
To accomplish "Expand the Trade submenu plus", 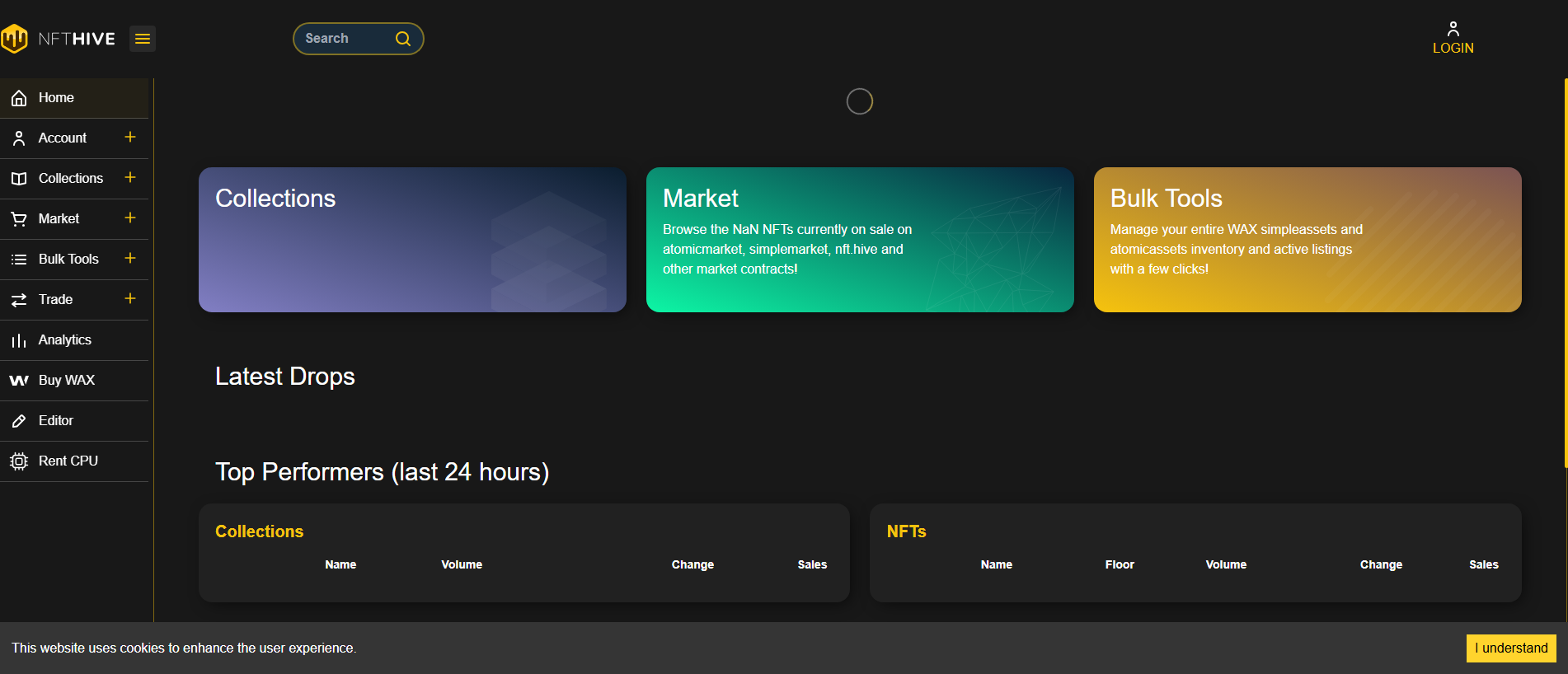I will tap(130, 298).
